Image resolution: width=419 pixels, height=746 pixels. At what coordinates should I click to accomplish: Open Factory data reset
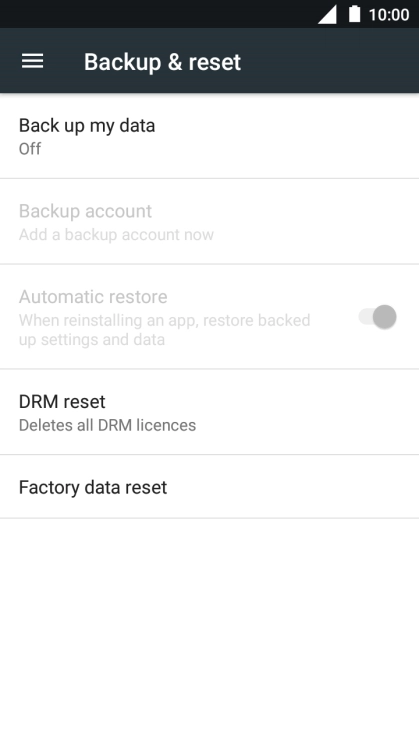point(209,487)
